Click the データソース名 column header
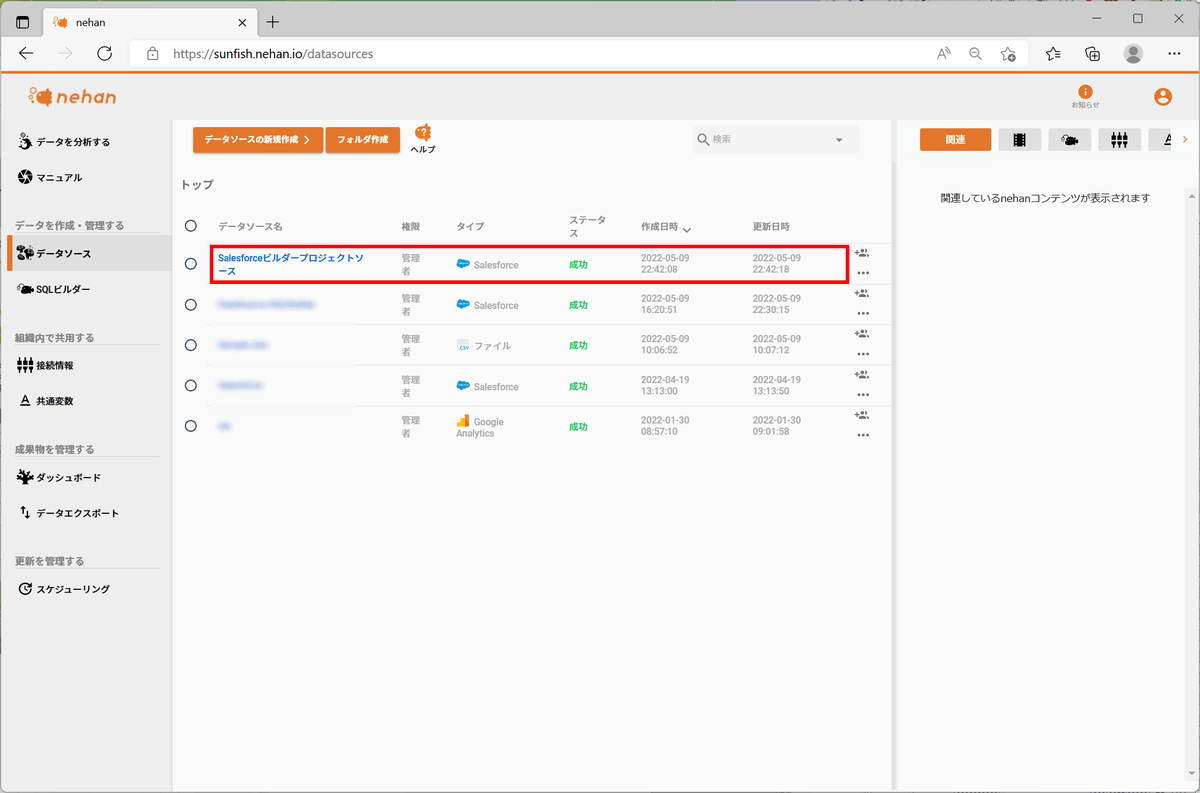 pos(250,227)
